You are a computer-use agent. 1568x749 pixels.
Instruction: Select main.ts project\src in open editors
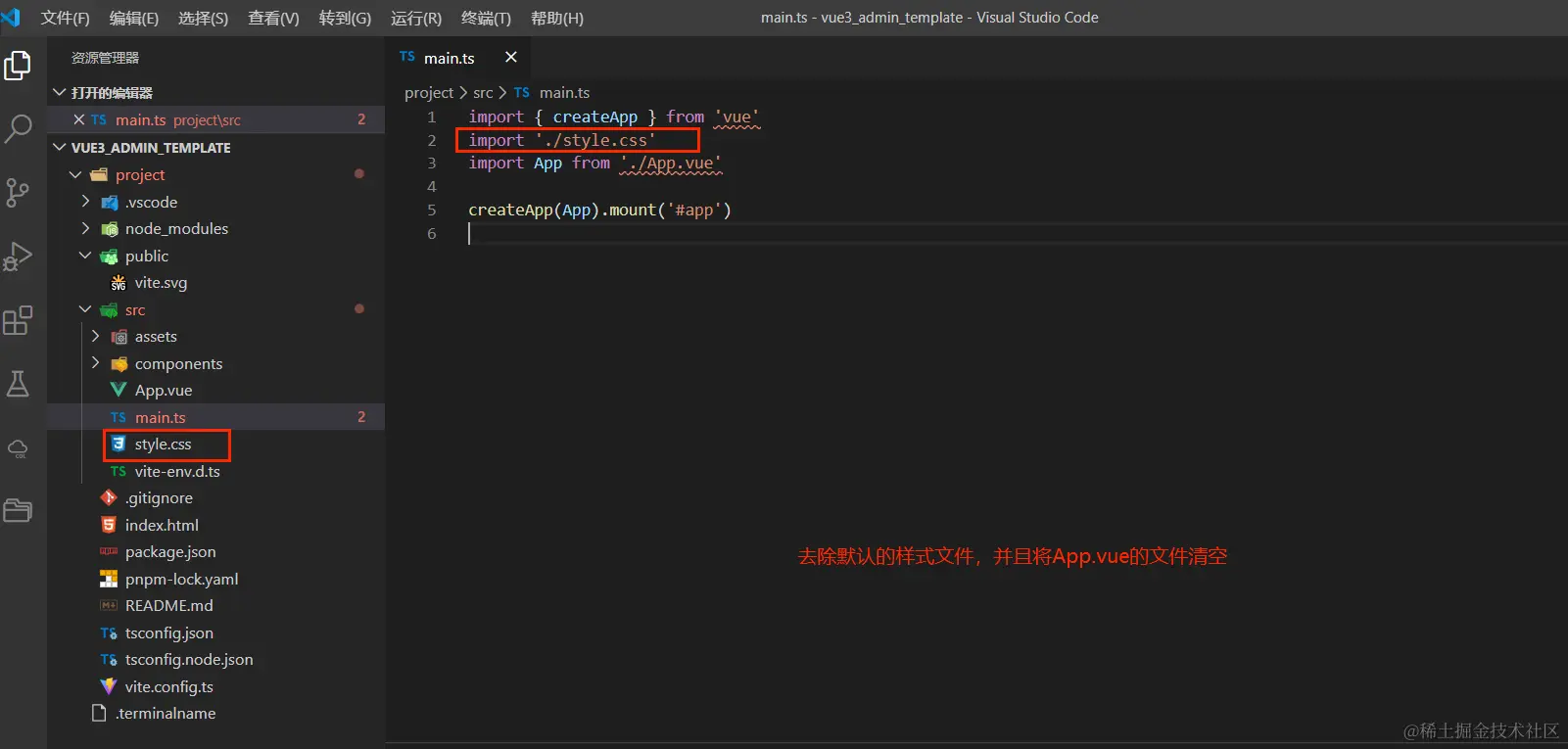click(215, 119)
